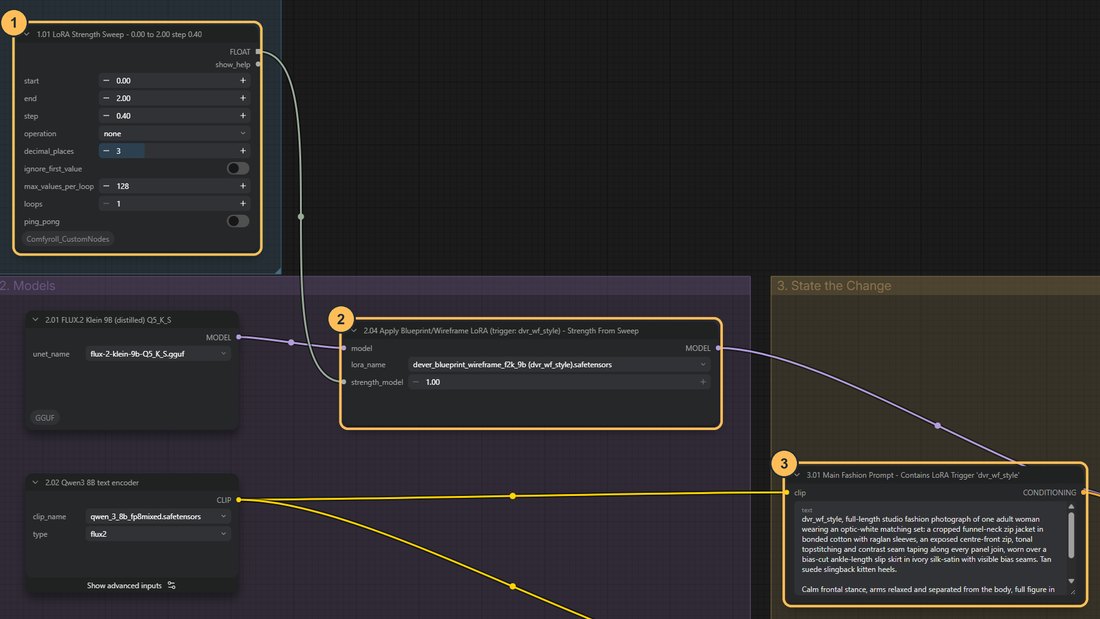Click the '2. Models' group title

tap(27, 286)
